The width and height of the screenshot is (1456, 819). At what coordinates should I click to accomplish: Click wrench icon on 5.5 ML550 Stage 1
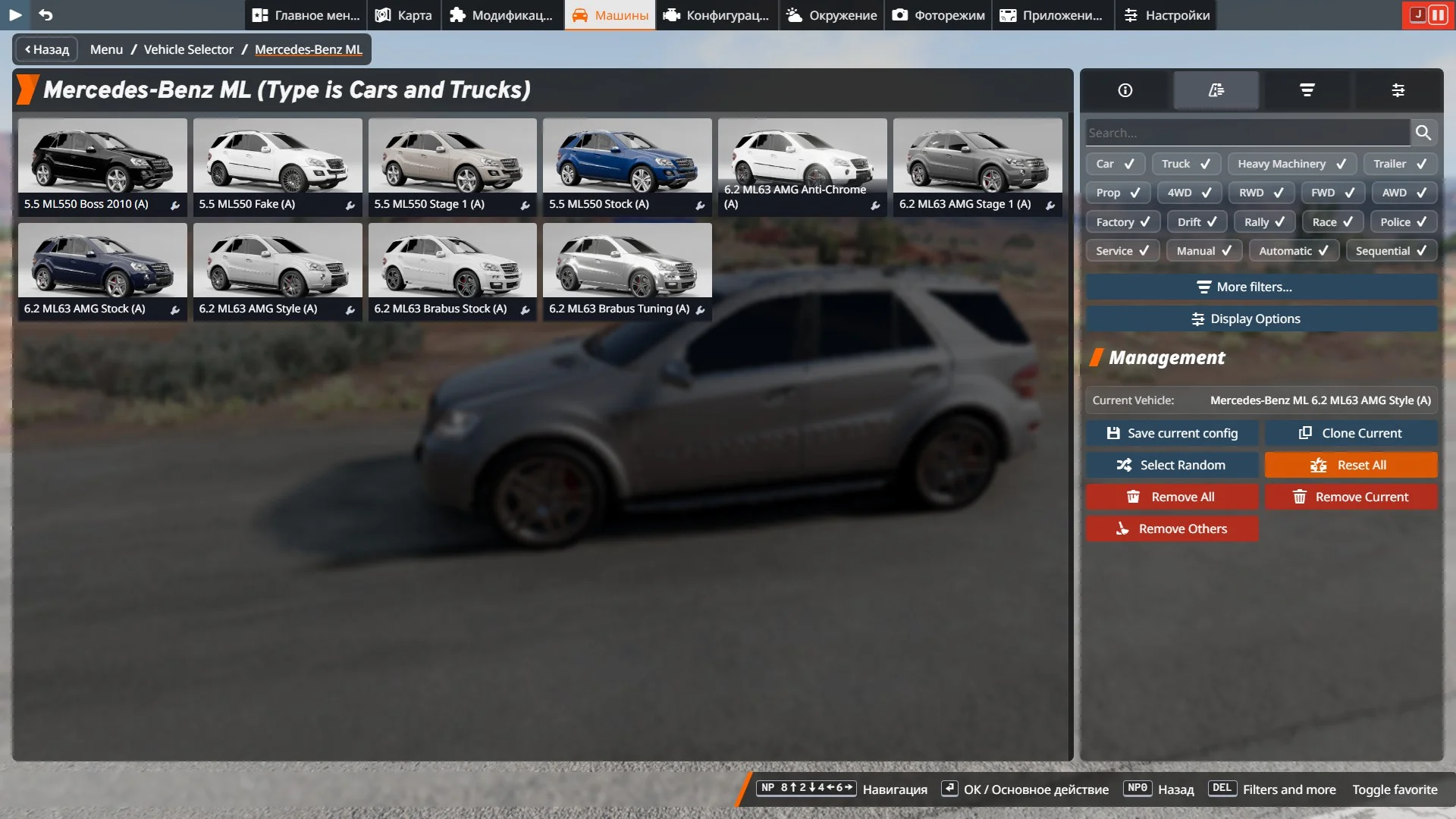tap(526, 206)
